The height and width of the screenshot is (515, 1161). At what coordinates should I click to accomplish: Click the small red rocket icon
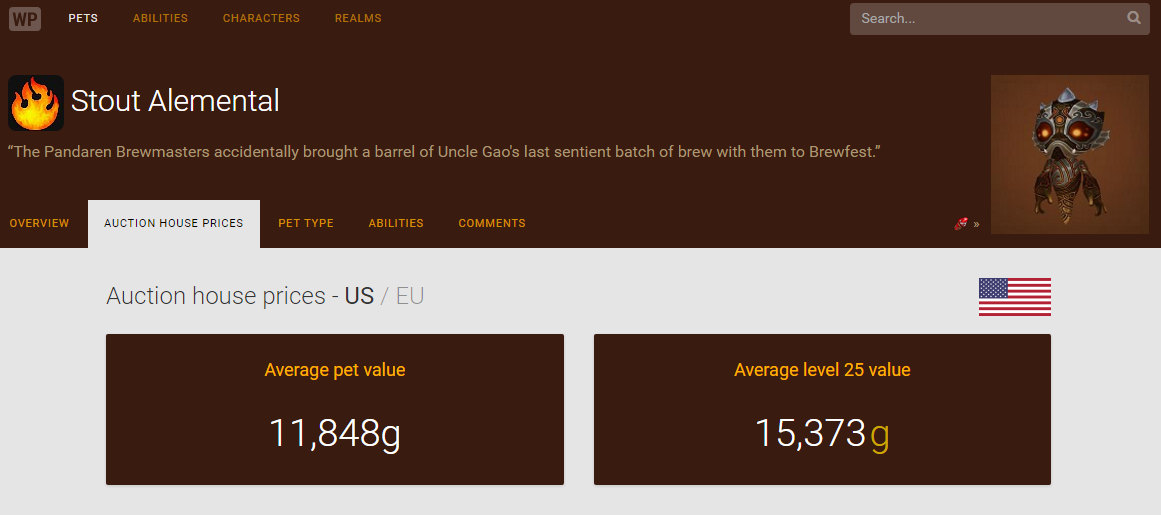tap(961, 224)
